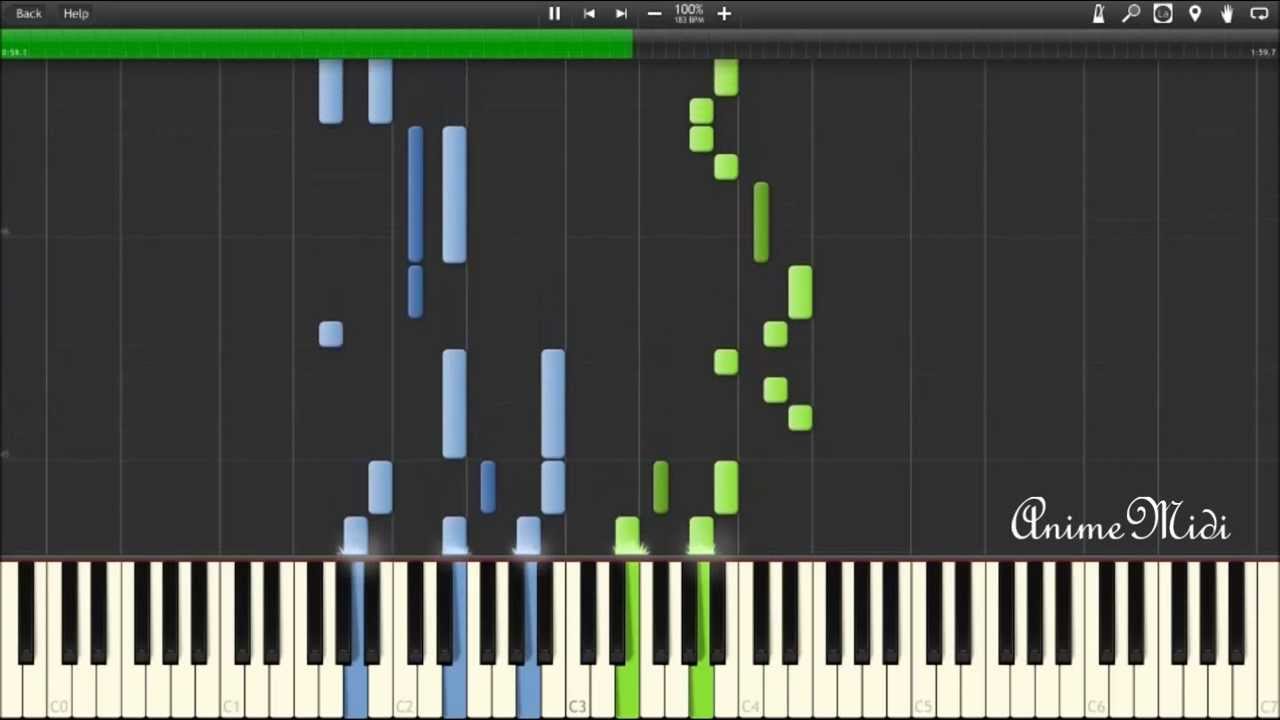Screen dimensions: 1280x720
Task: Click the total time 1:59.7
Action: tap(1264, 52)
